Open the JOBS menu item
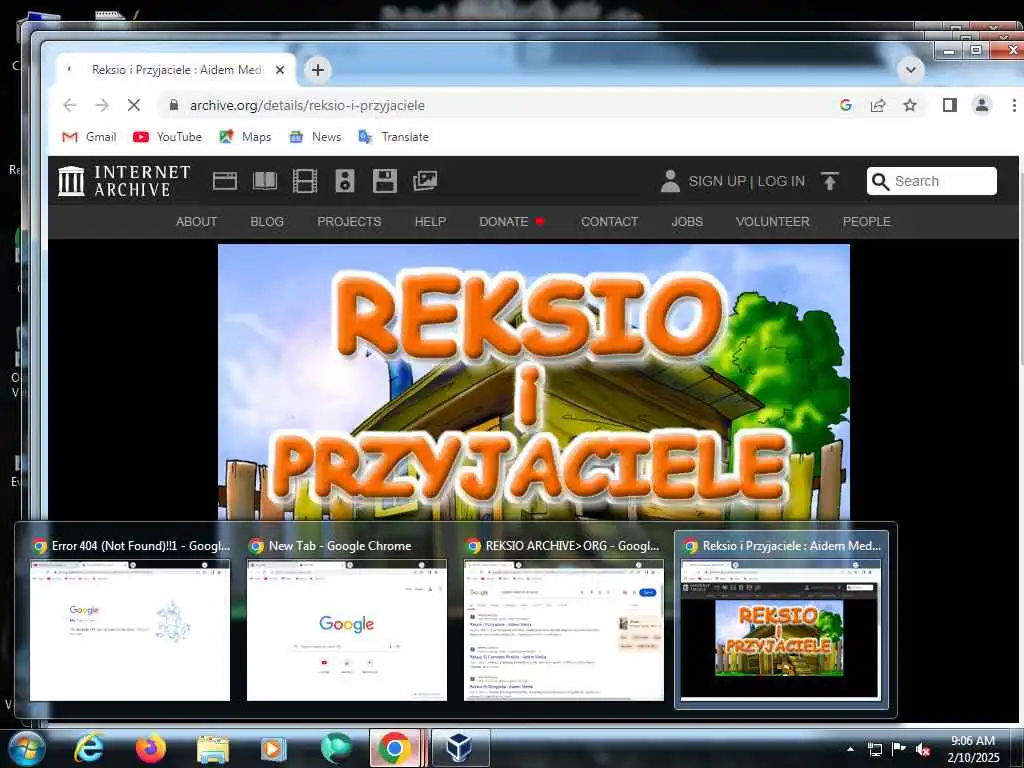 tap(687, 222)
